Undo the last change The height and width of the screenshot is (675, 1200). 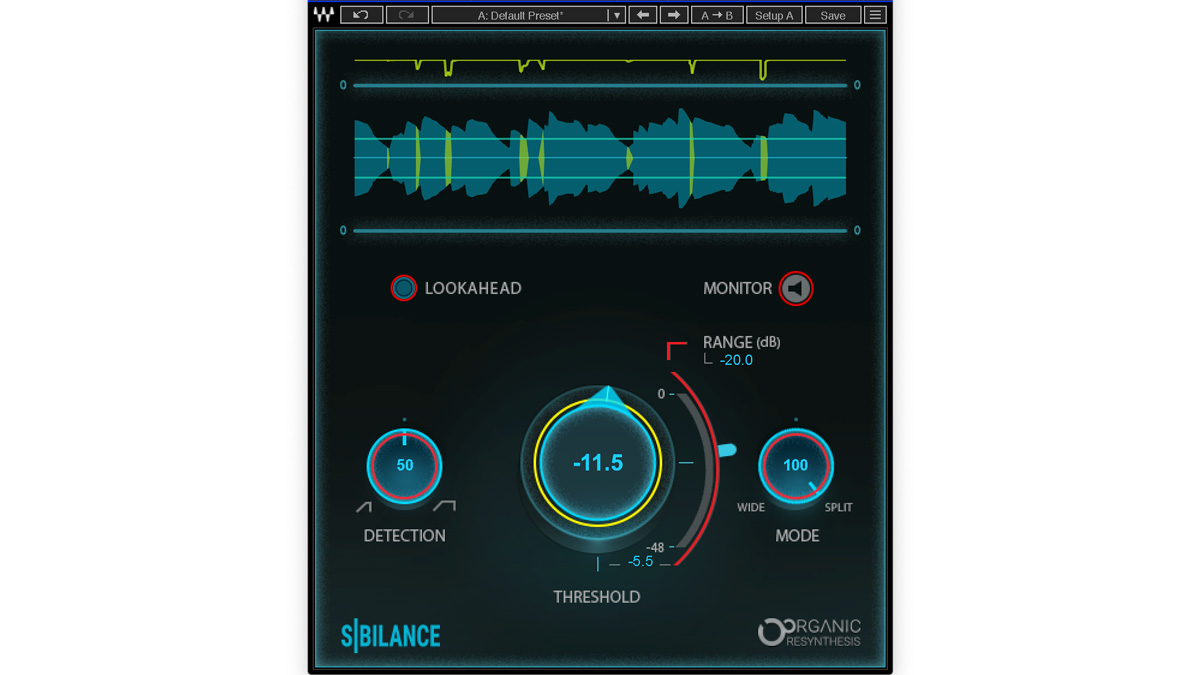point(361,15)
